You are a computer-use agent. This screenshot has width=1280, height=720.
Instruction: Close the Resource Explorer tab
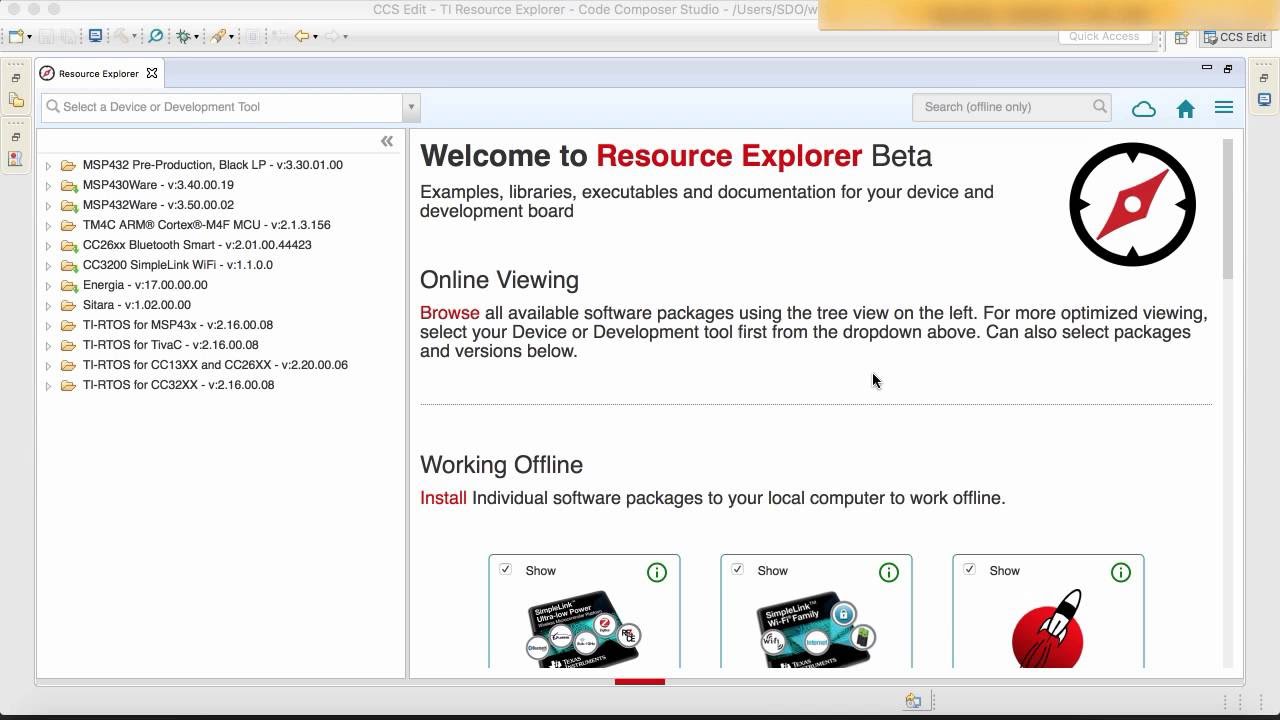(x=152, y=73)
